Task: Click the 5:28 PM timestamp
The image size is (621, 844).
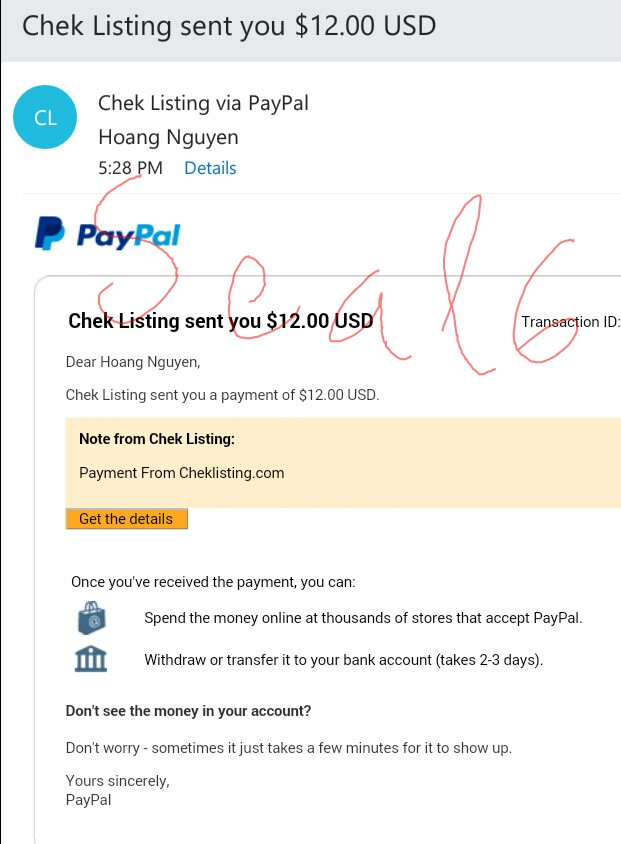Action: 130,168
